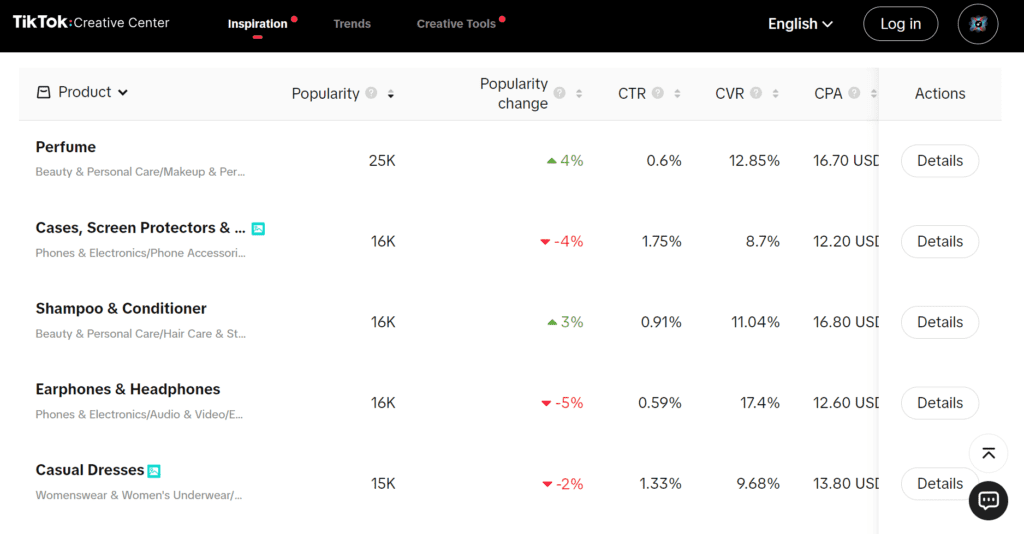Click the scroll-to-top arrow icon
This screenshot has height=534, width=1024.
click(988, 453)
